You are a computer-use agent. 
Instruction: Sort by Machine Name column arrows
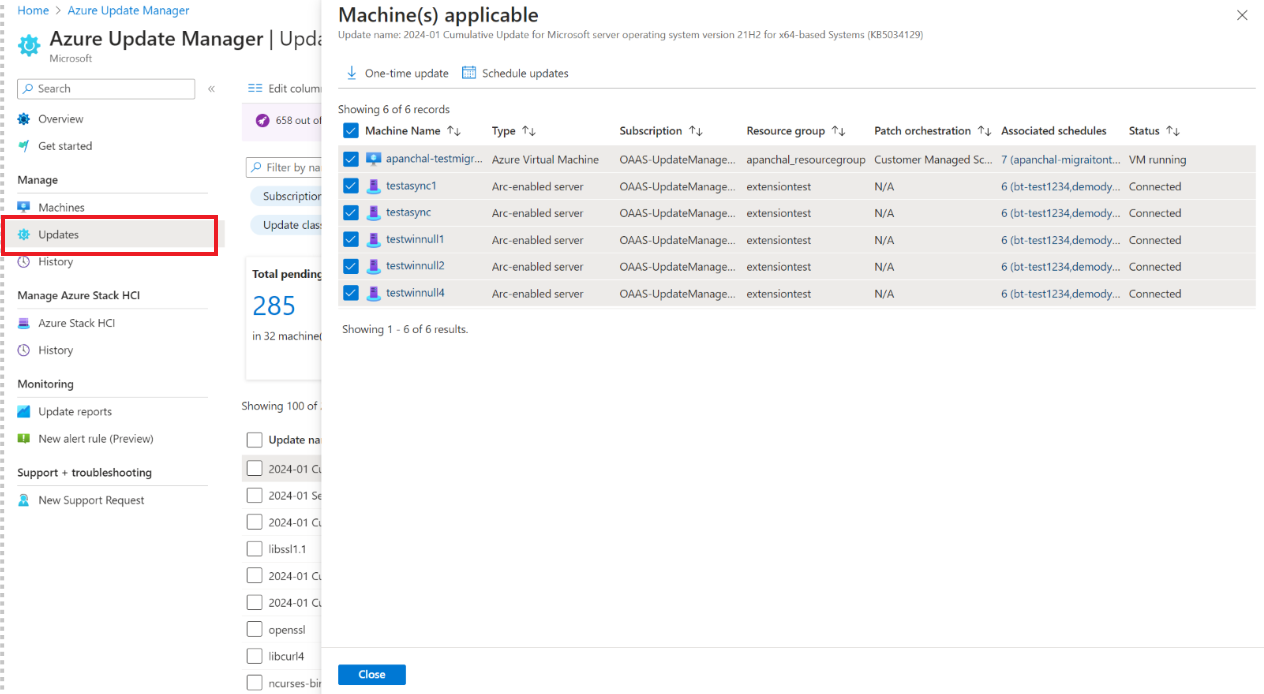(454, 131)
